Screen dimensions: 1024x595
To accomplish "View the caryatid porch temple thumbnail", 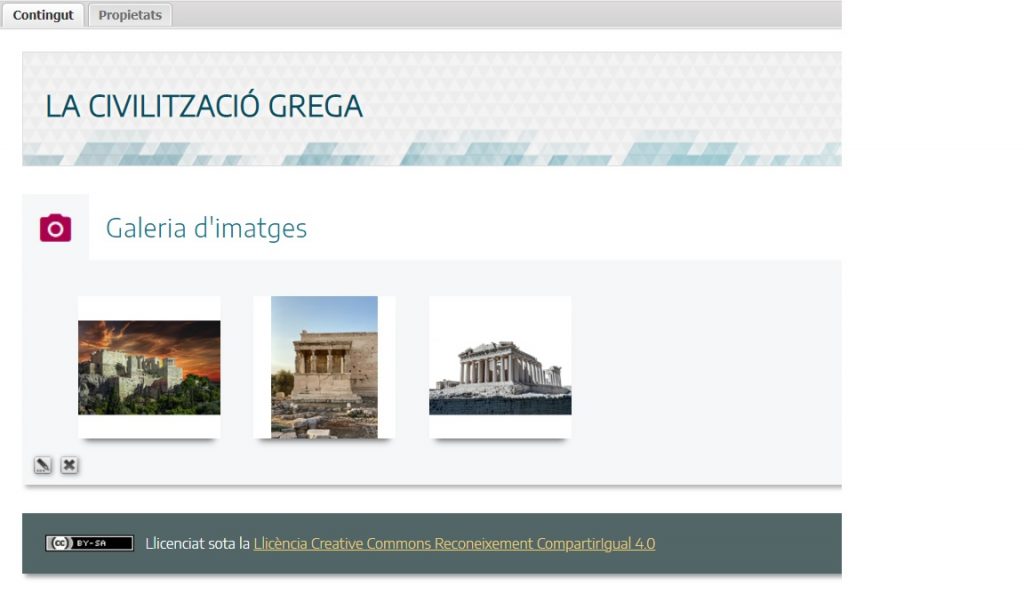I will tap(324, 367).
